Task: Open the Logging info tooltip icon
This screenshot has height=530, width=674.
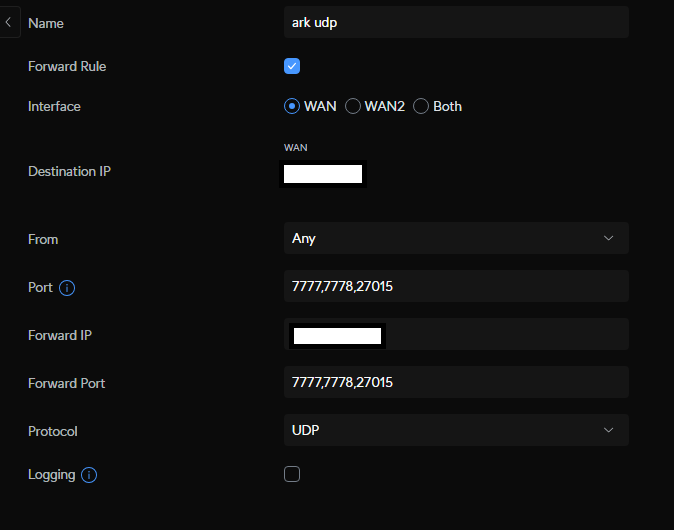Action: click(89, 475)
